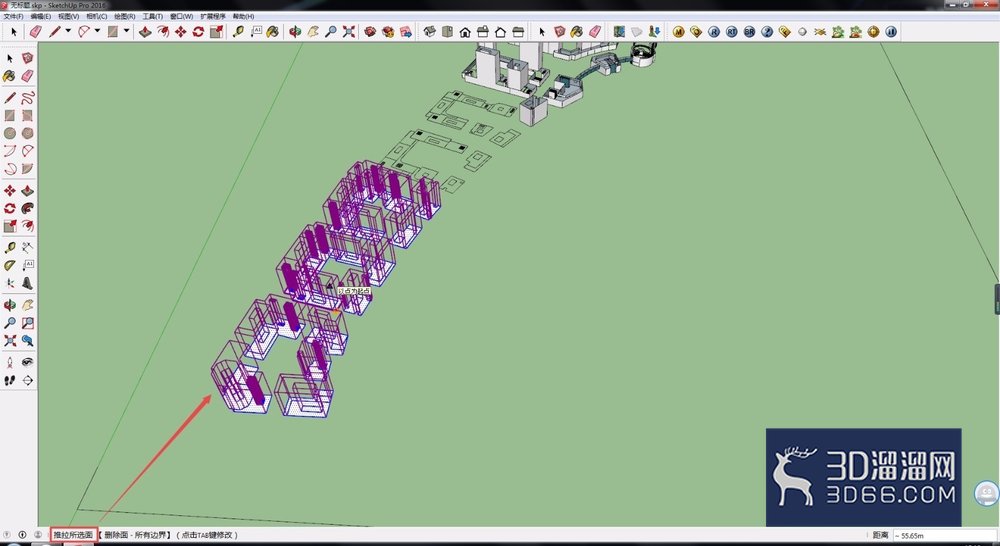Open the 视图(V) menu

coord(68,16)
